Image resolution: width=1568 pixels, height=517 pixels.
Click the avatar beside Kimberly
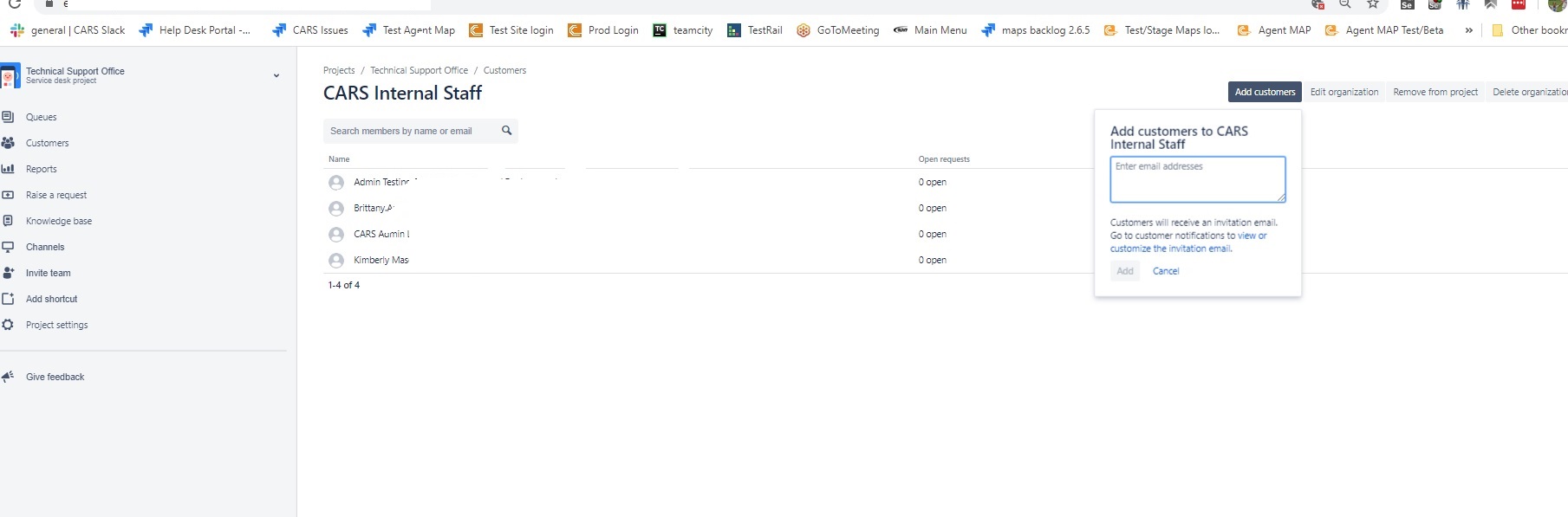click(336, 261)
